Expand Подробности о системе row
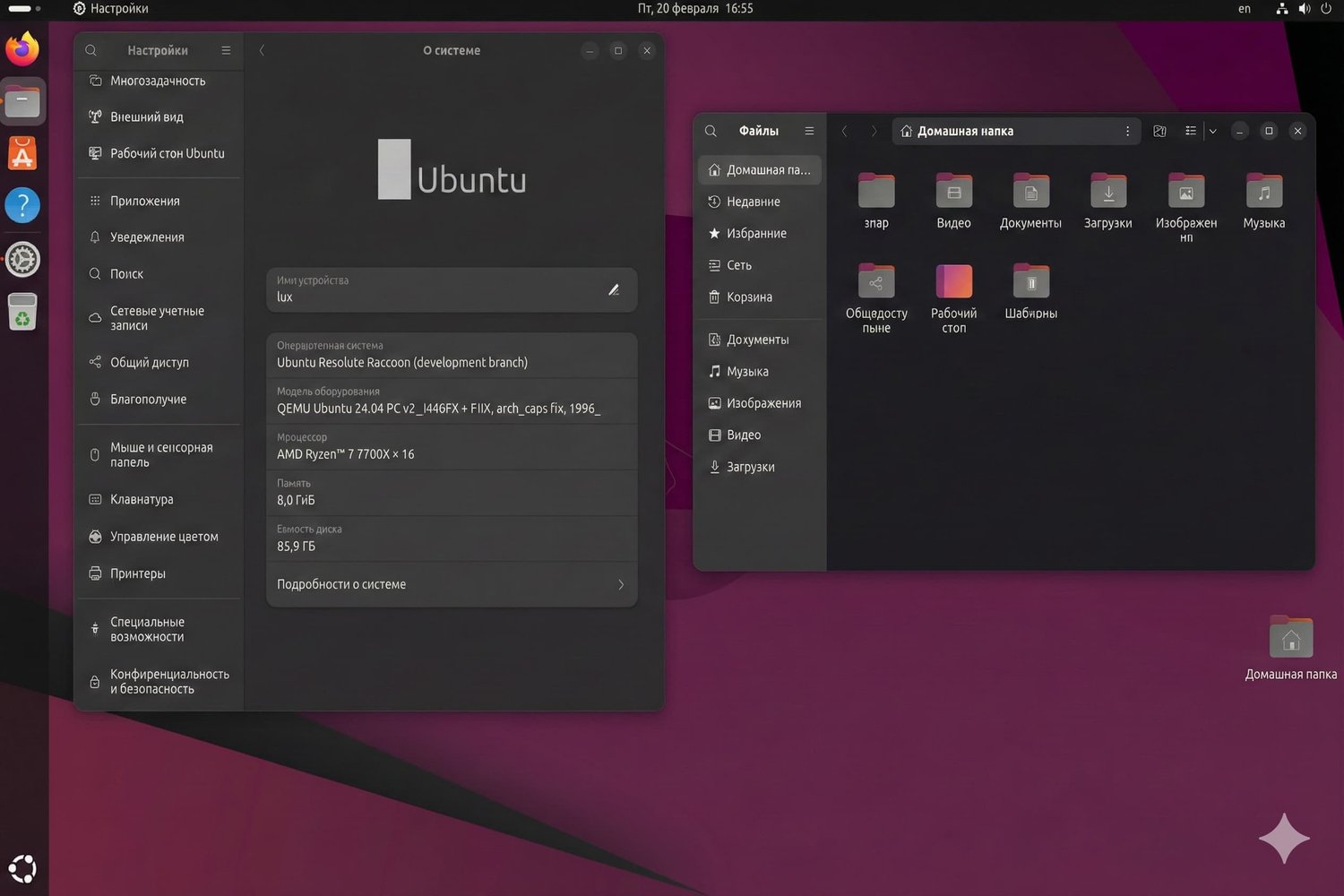 452,583
